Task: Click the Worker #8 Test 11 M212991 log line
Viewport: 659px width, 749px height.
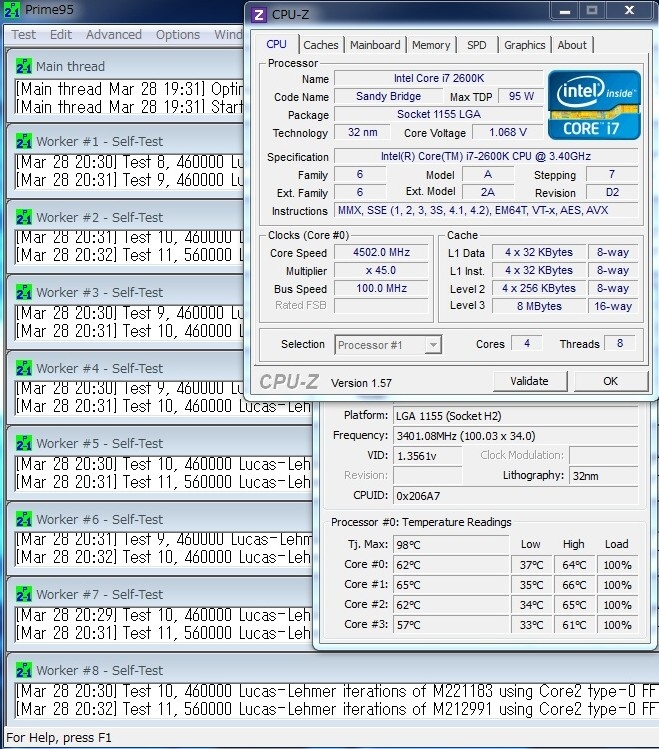Action: 336,709
